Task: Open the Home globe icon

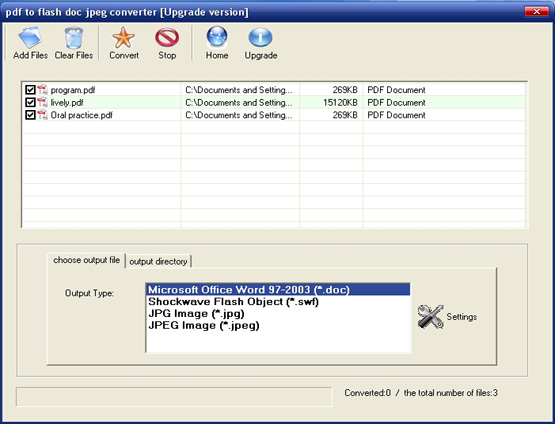Action: (x=217, y=37)
